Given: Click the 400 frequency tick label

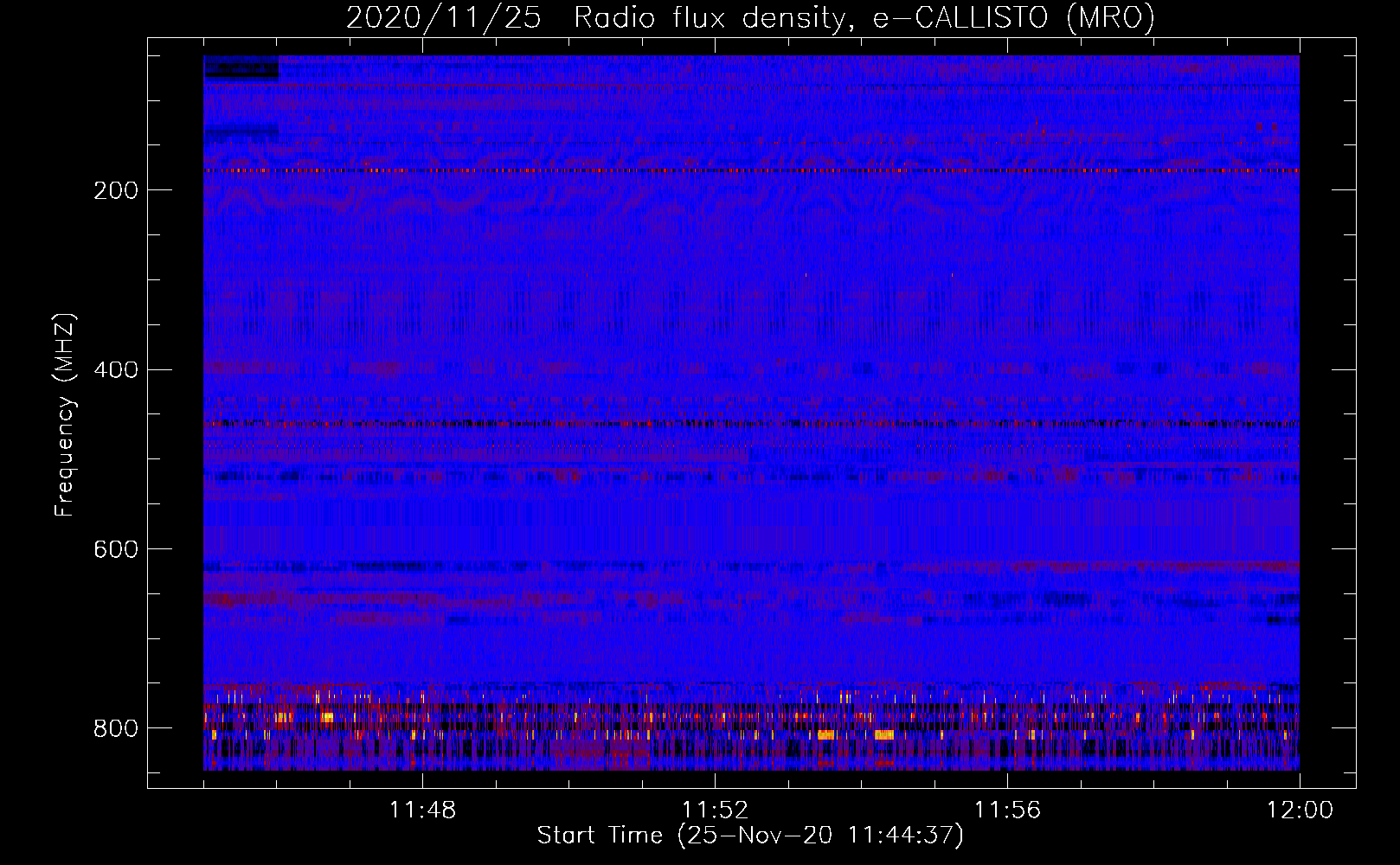Looking at the screenshot, I should 116,370.
